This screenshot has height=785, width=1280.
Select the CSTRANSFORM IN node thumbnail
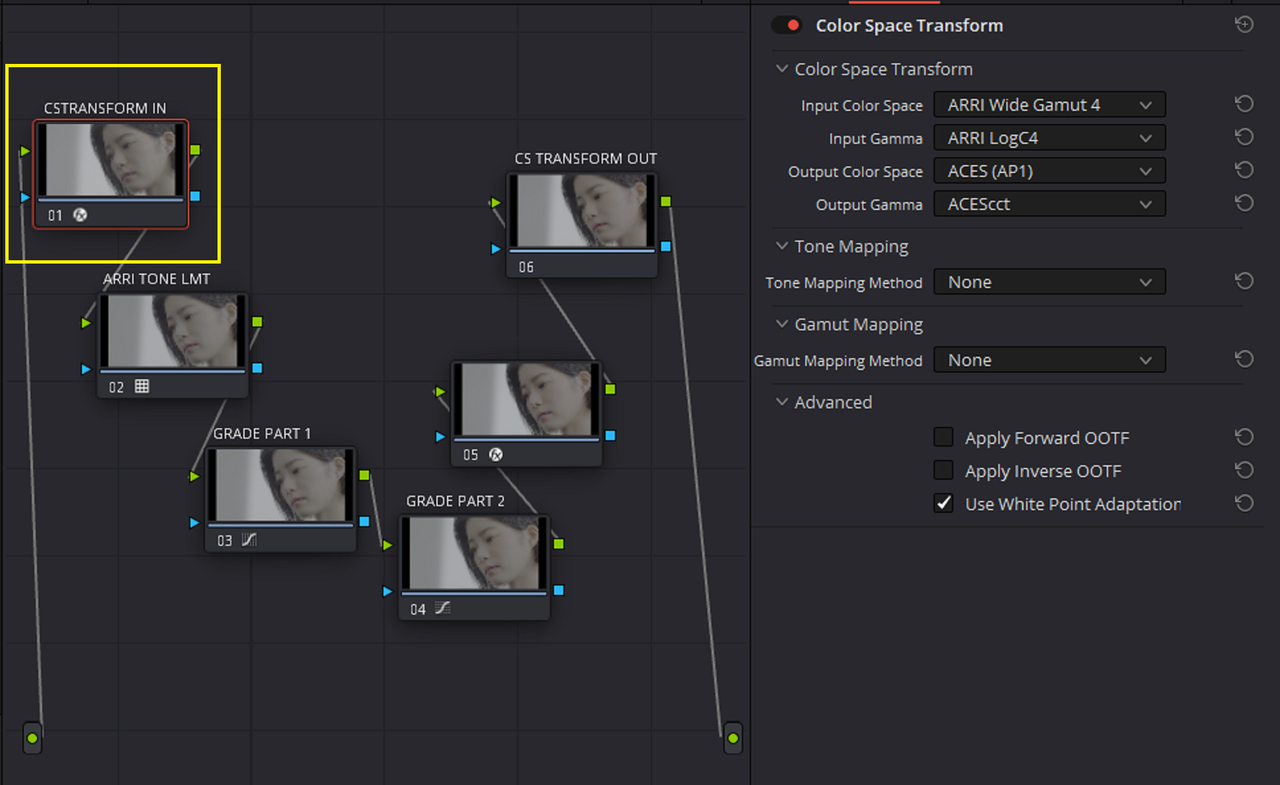[x=110, y=160]
